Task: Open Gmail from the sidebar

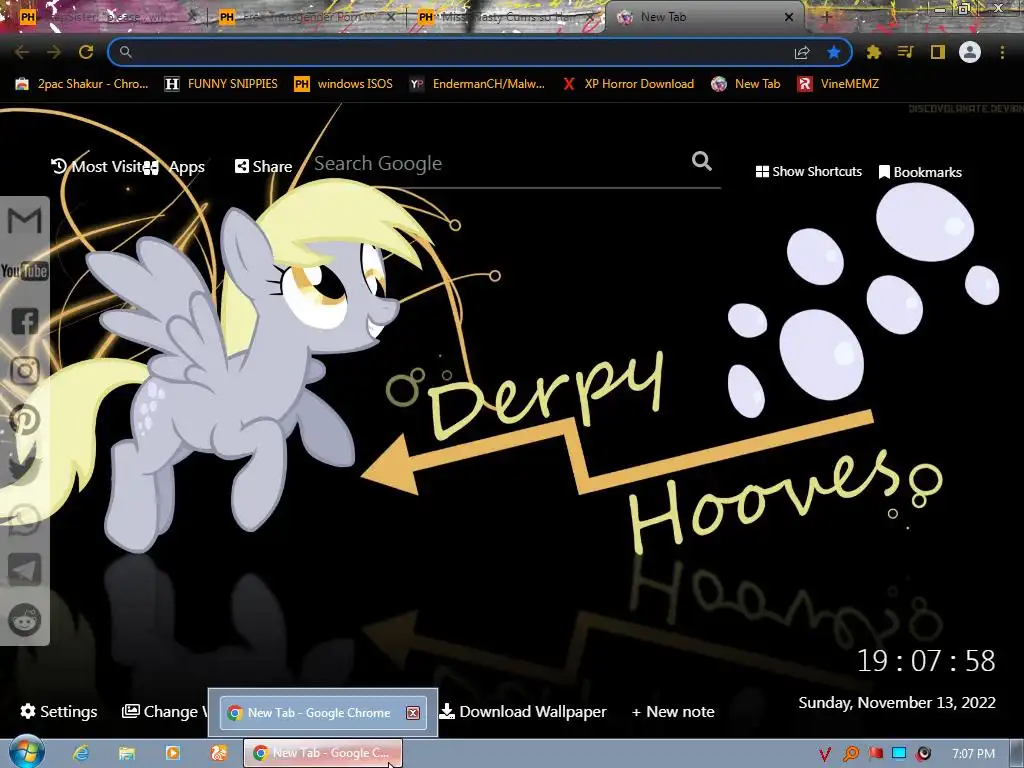Action: (25, 221)
